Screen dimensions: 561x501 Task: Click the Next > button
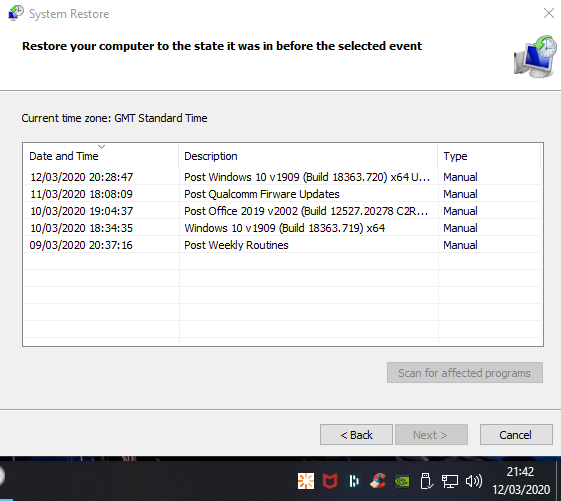431,435
